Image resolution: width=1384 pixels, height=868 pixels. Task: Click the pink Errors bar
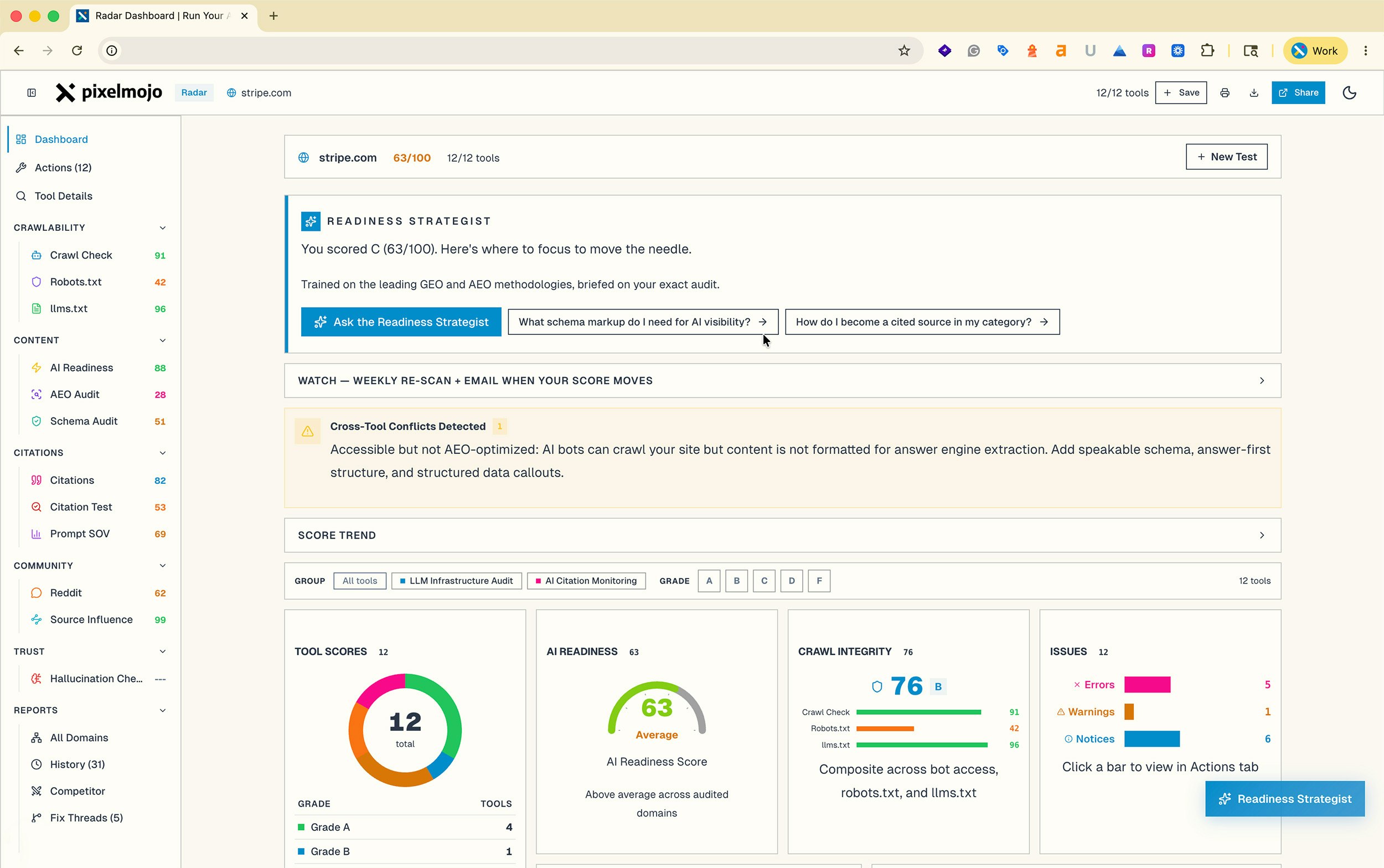point(1147,685)
